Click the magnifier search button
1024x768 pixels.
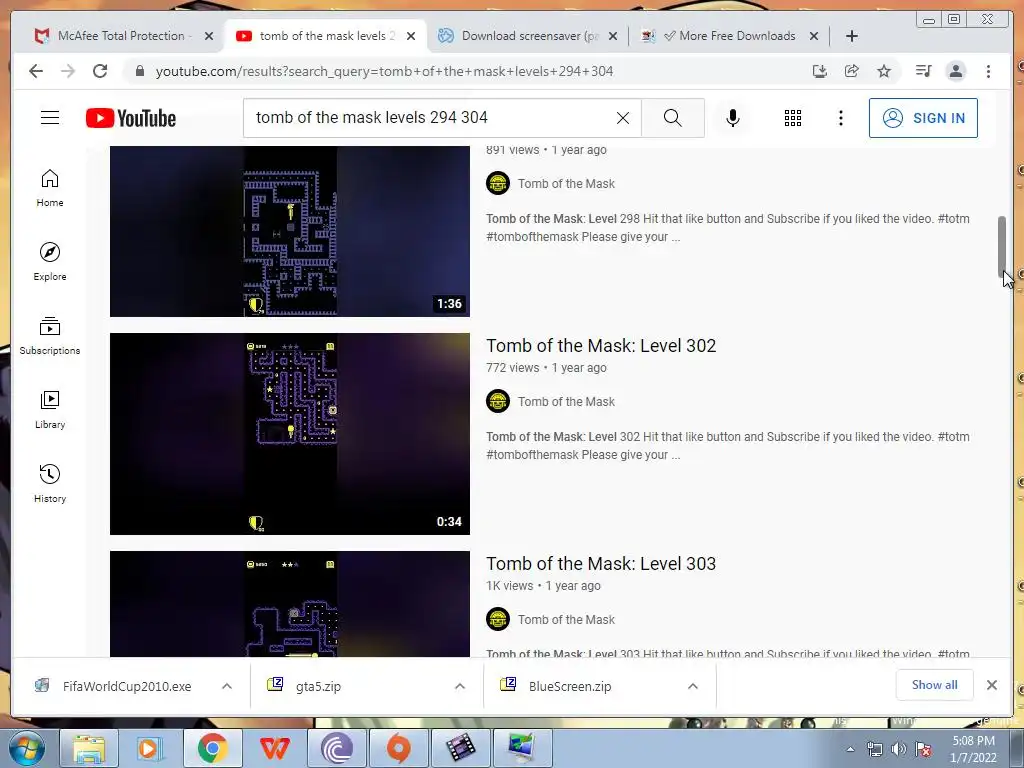pyautogui.click(x=673, y=118)
